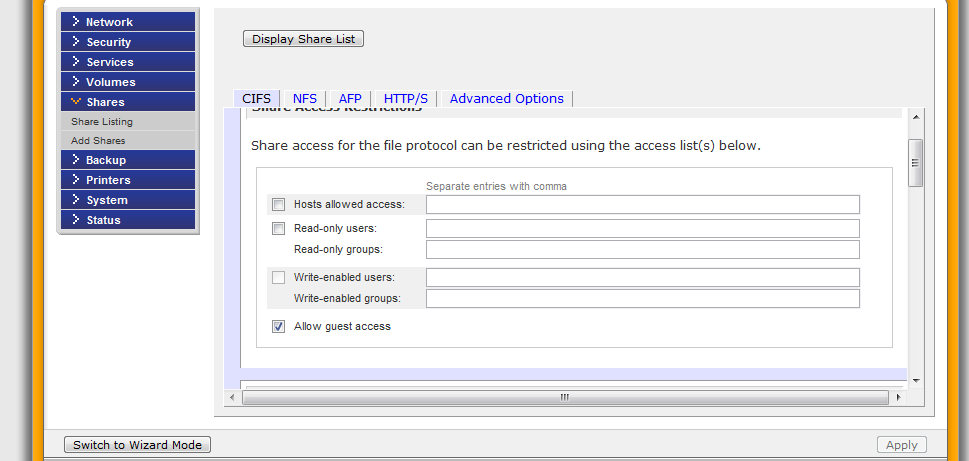Click the System arrow icon
This screenshot has height=461, width=969.
click(75, 200)
